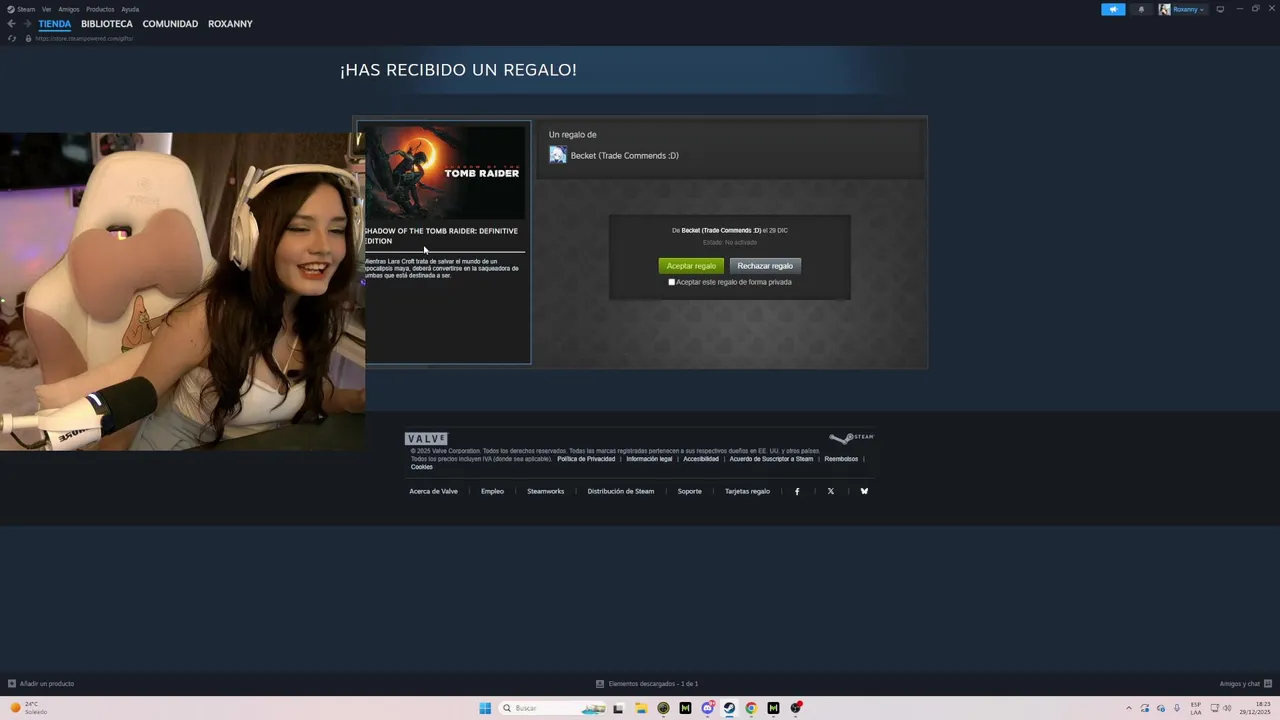The image size is (1280, 720).
Task: Open the Amigos menu
Action: coord(69,9)
